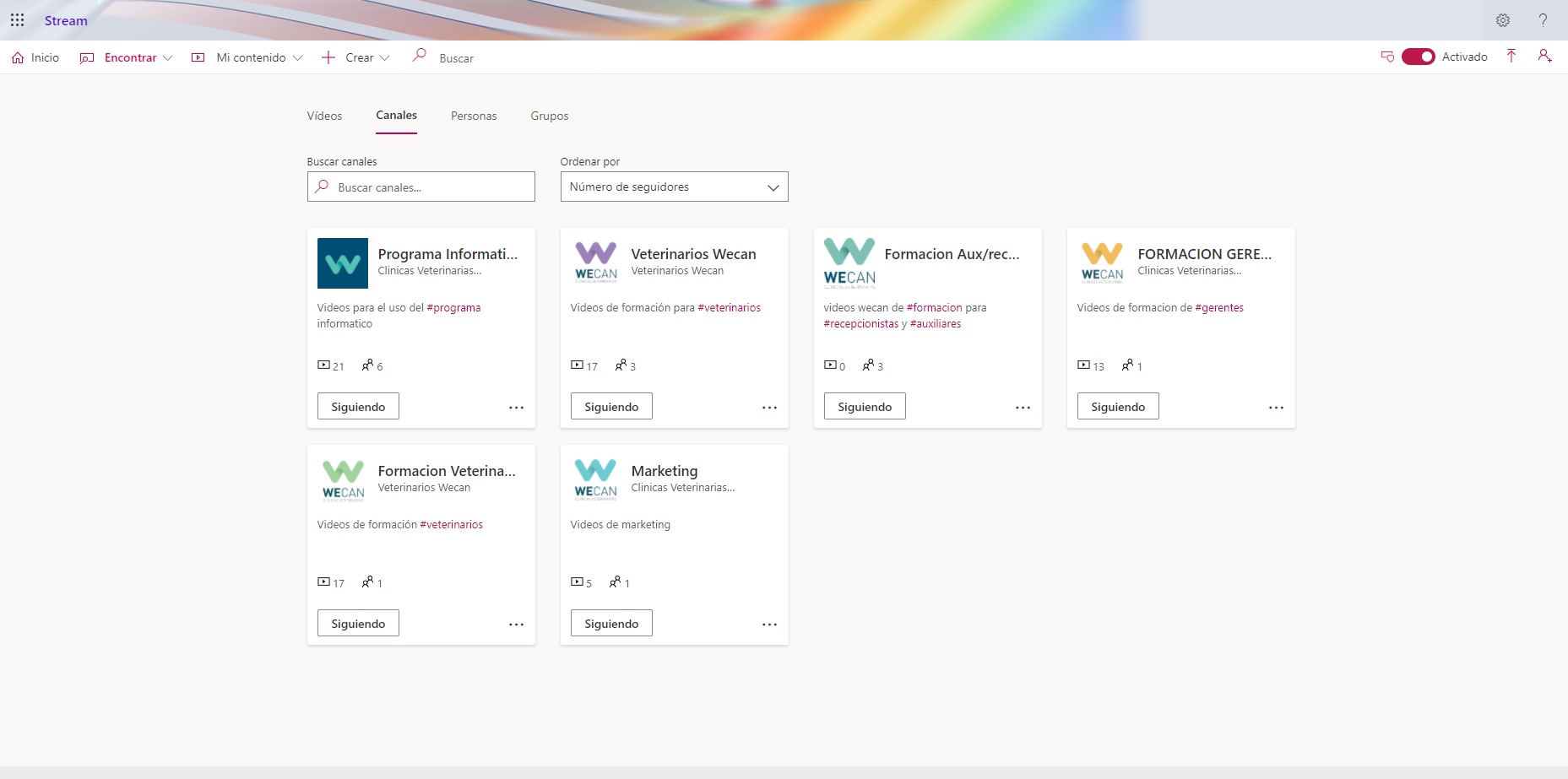Open the Número de seguidores sort dropdown
Screen dimensions: 1568x779
pos(674,187)
